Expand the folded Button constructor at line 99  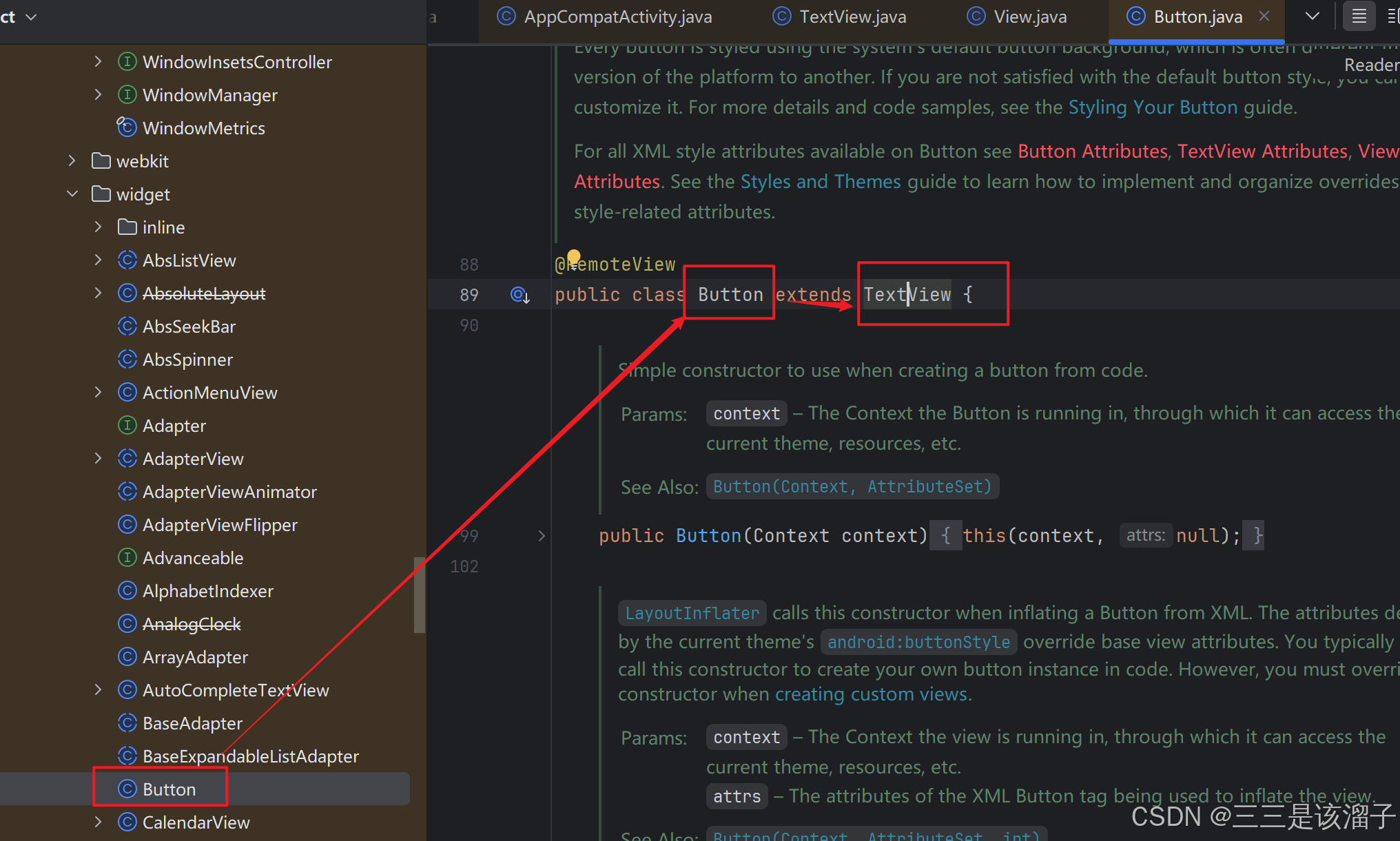542,536
